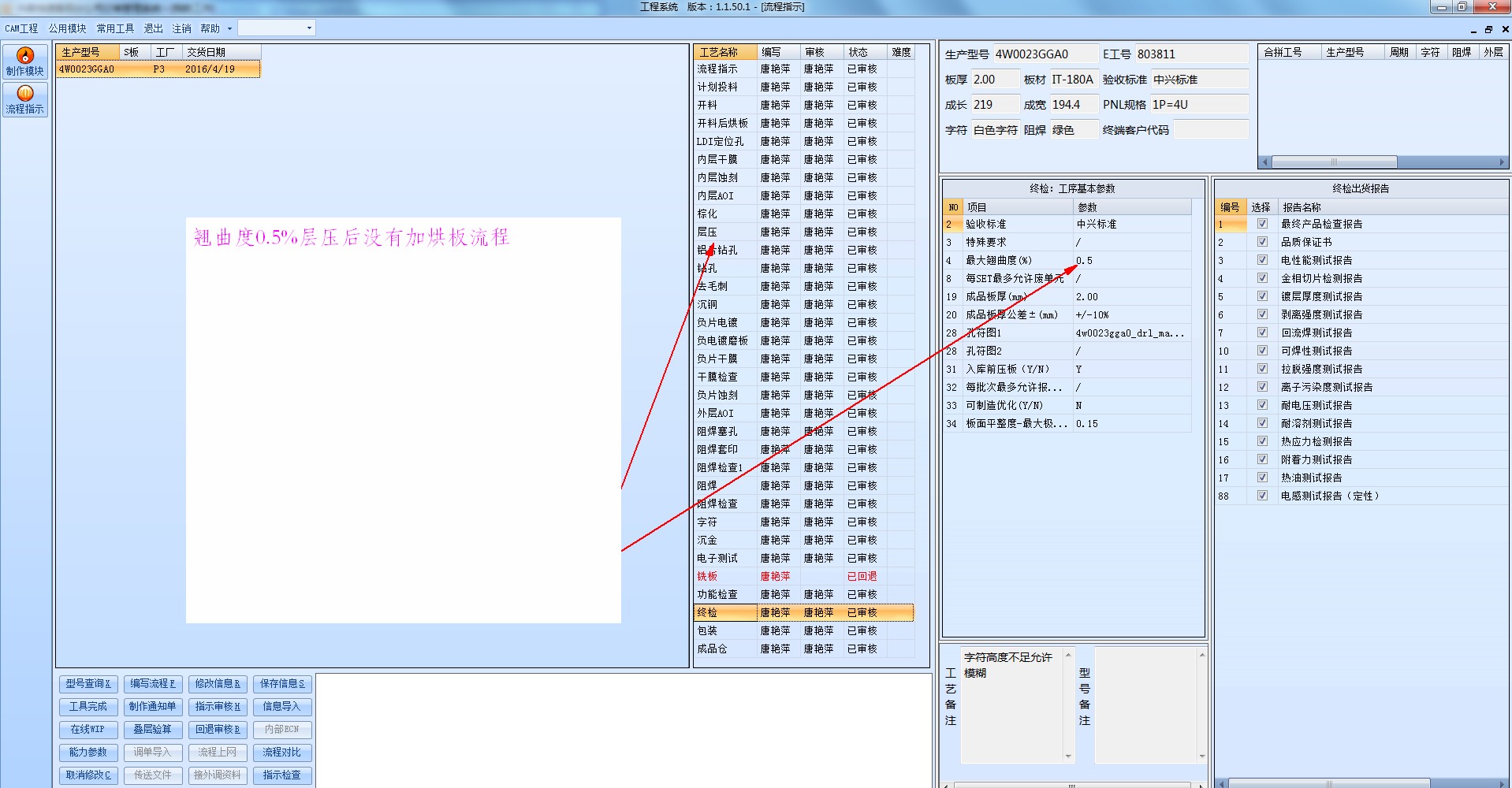Click right arrow of 合拼工号 table scrollbar
The image size is (1512, 788).
[x=1502, y=162]
